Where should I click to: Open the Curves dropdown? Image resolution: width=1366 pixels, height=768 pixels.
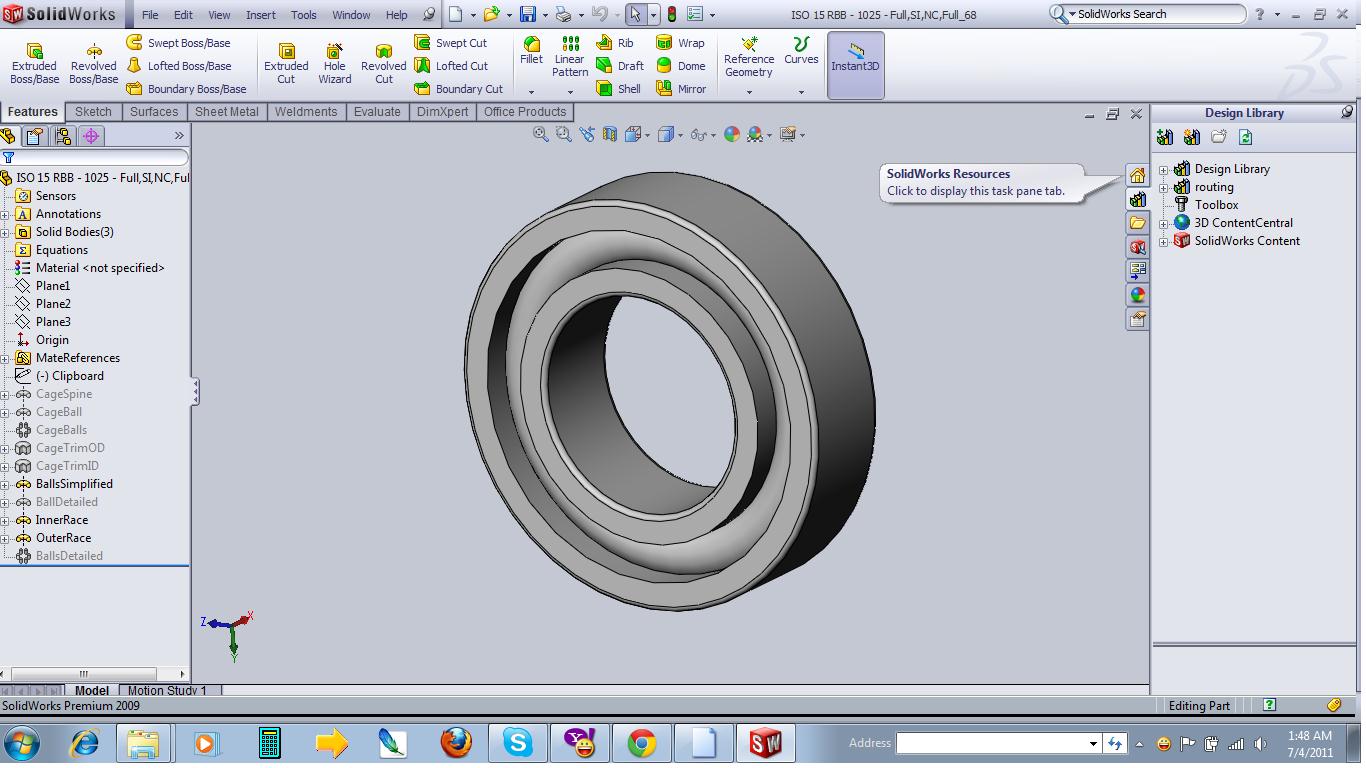click(801, 93)
